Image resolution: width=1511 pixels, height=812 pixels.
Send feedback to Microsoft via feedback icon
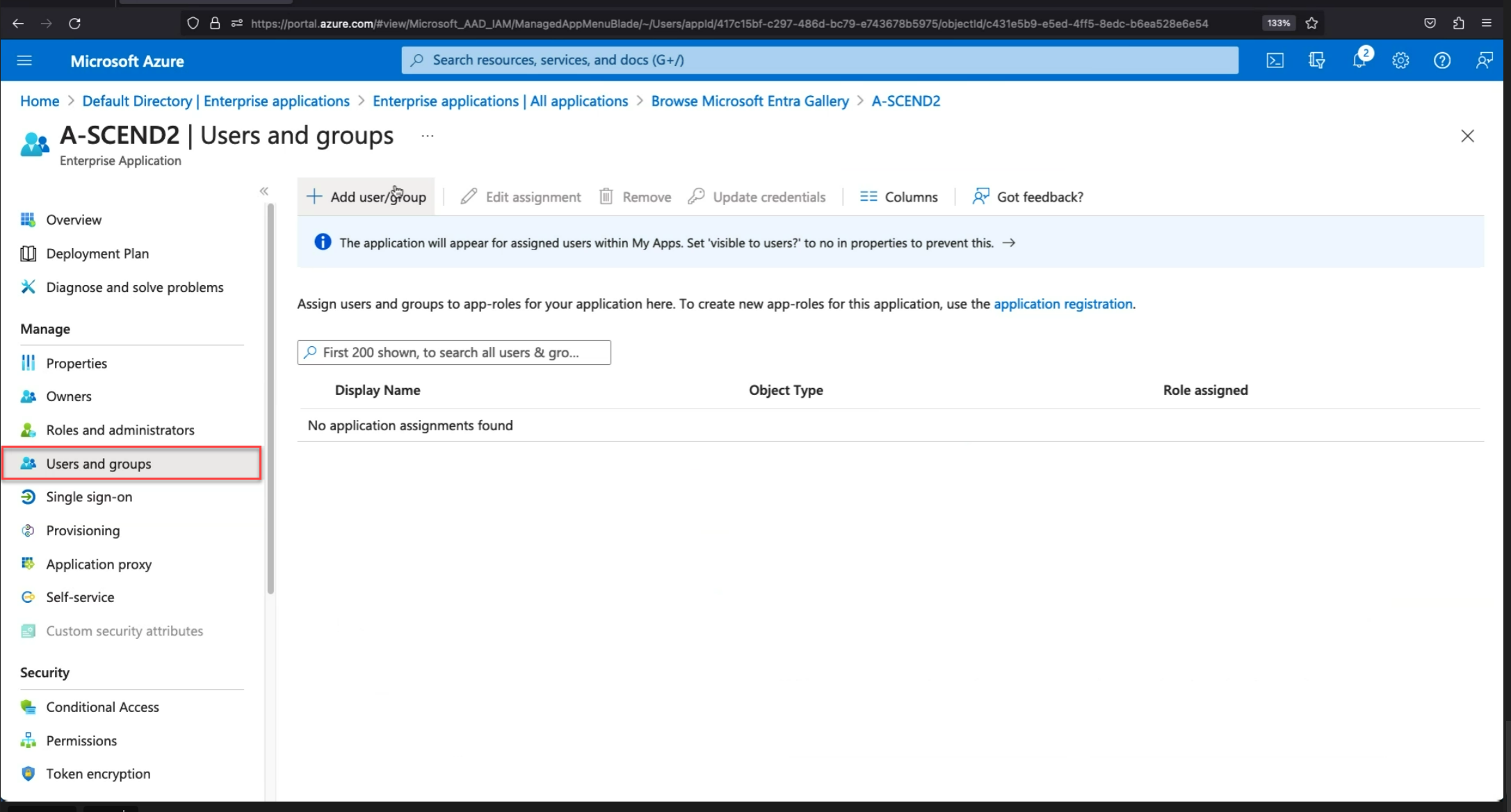click(1485, 60)
